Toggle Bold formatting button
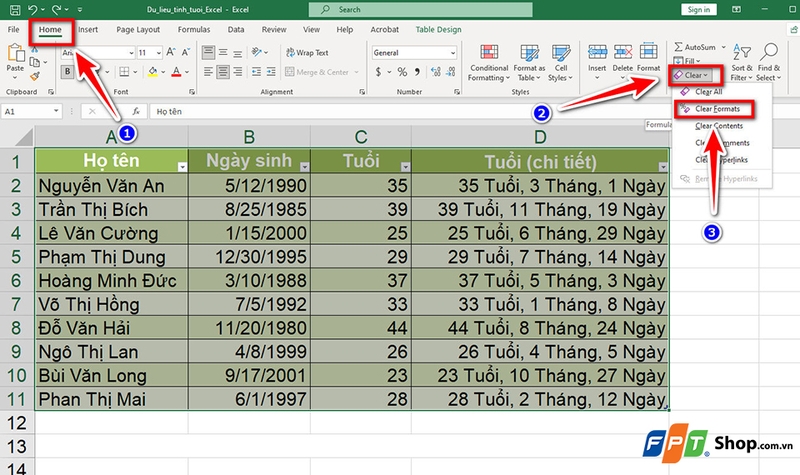 point(67,72)
